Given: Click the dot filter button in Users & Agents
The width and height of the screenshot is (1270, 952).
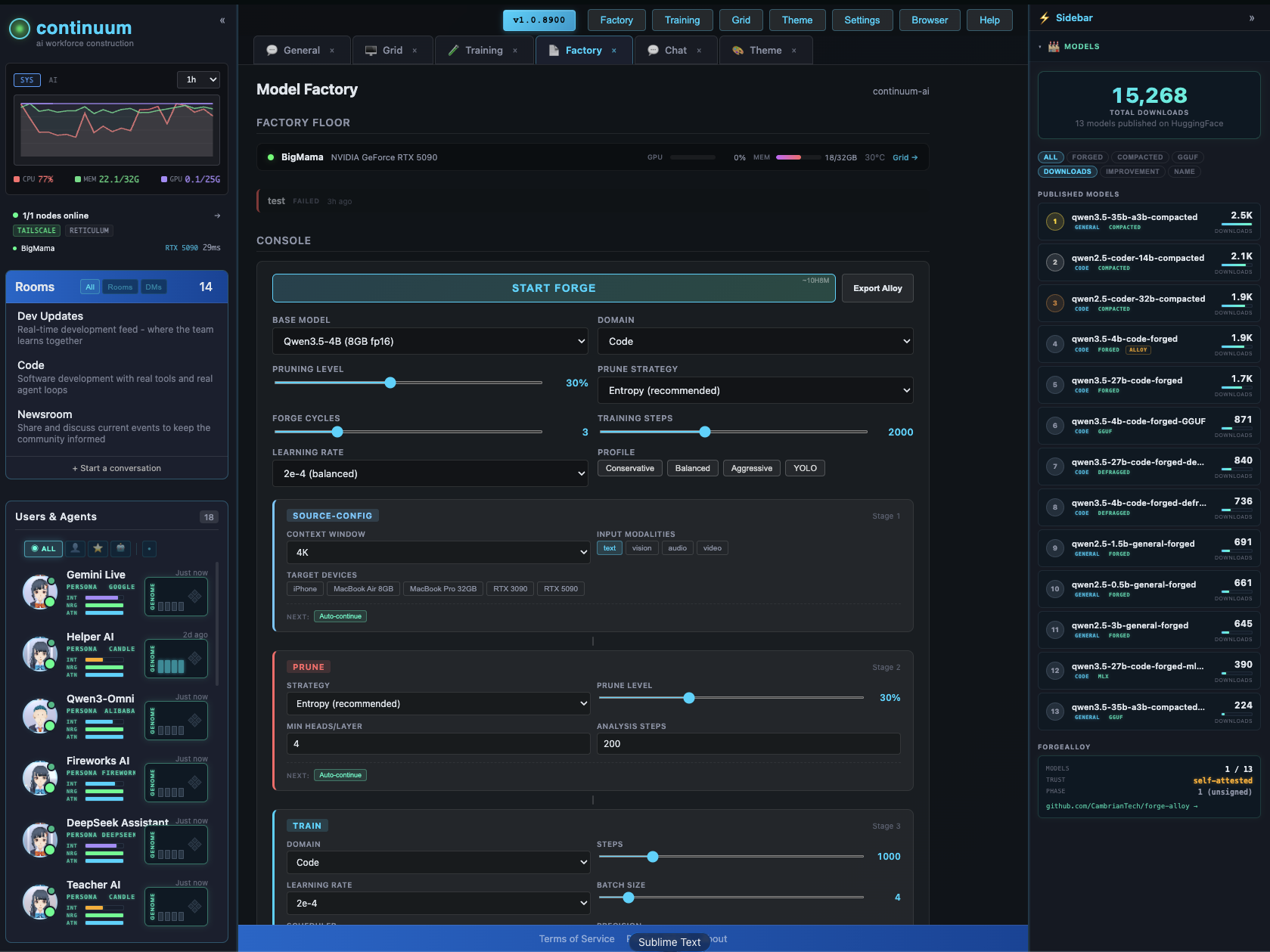Looking at the screenshot, I should tap(149, 548).
